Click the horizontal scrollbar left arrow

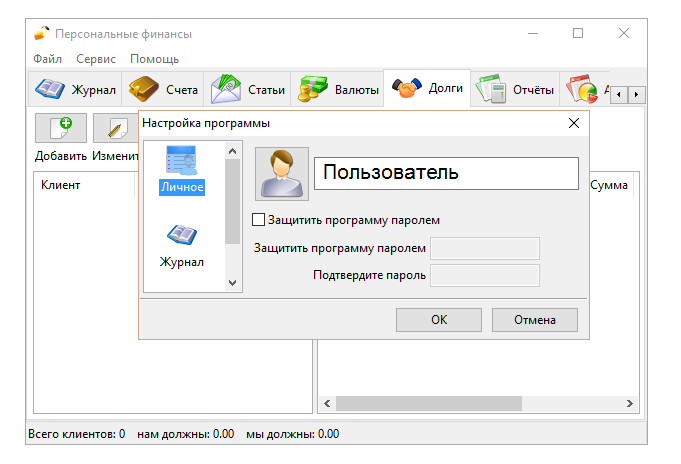coord(327,404)
